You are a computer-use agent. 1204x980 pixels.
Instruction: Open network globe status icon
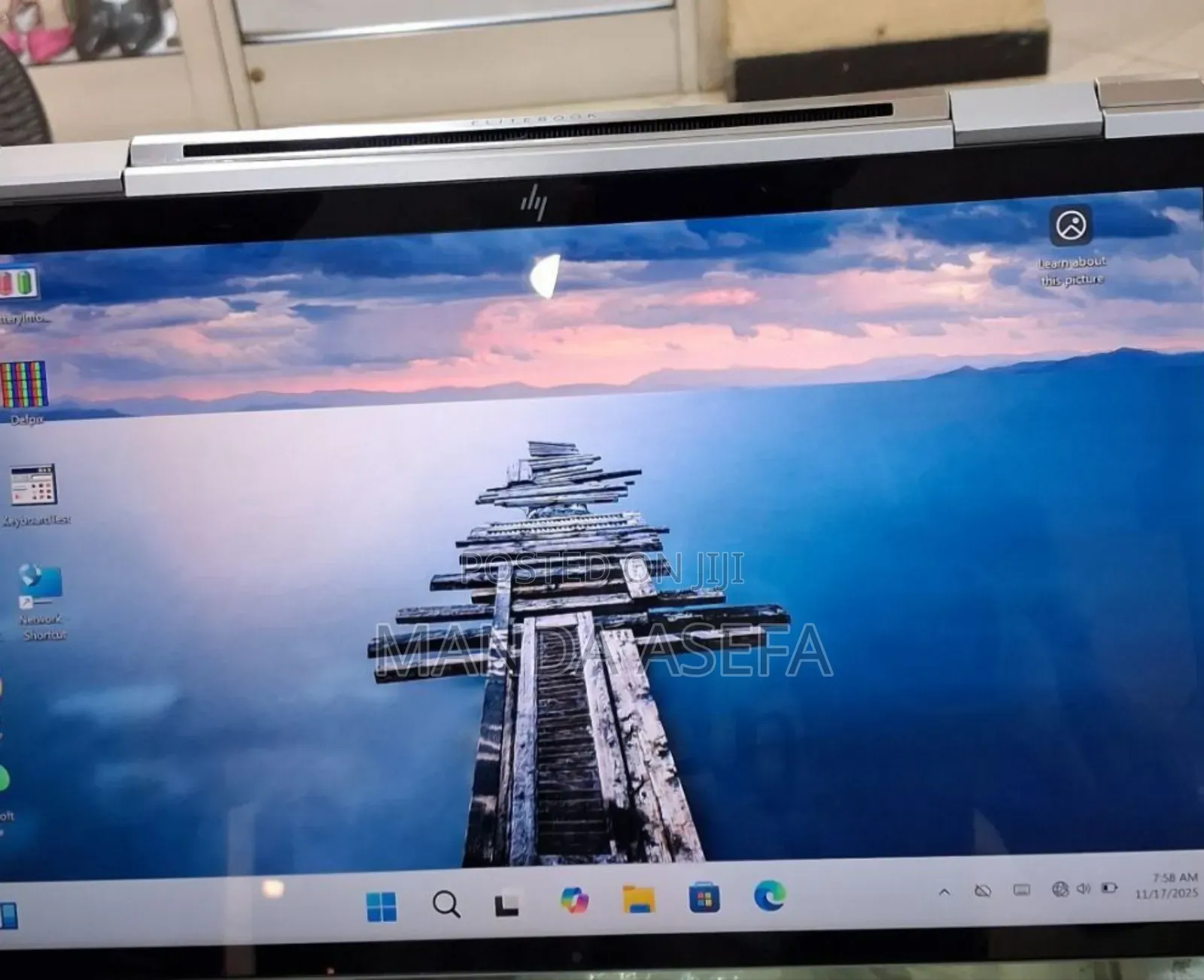coord(1060,890)
